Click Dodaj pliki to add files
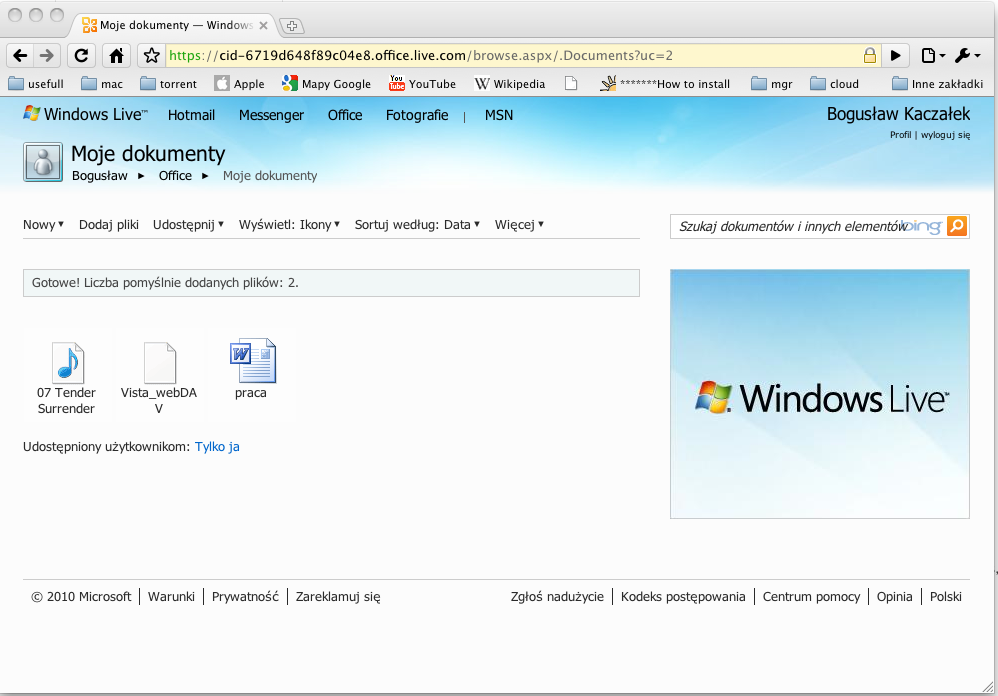Image resolution: width=998 pixels, height=696 pixels. [109, 225]
